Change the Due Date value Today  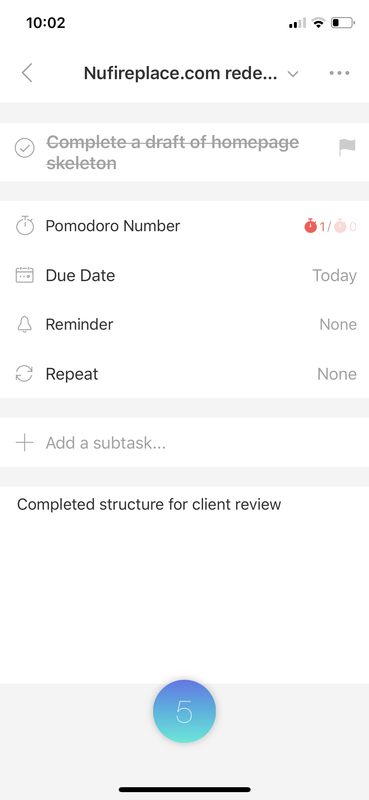334,276
